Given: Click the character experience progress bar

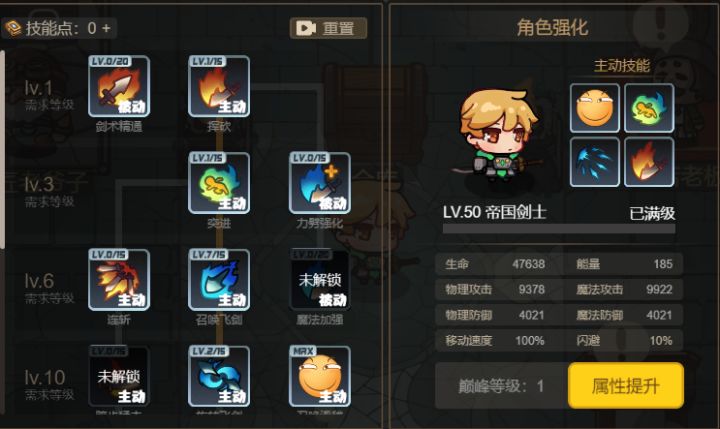Looking at the screenshot, I should pos(559,229).
